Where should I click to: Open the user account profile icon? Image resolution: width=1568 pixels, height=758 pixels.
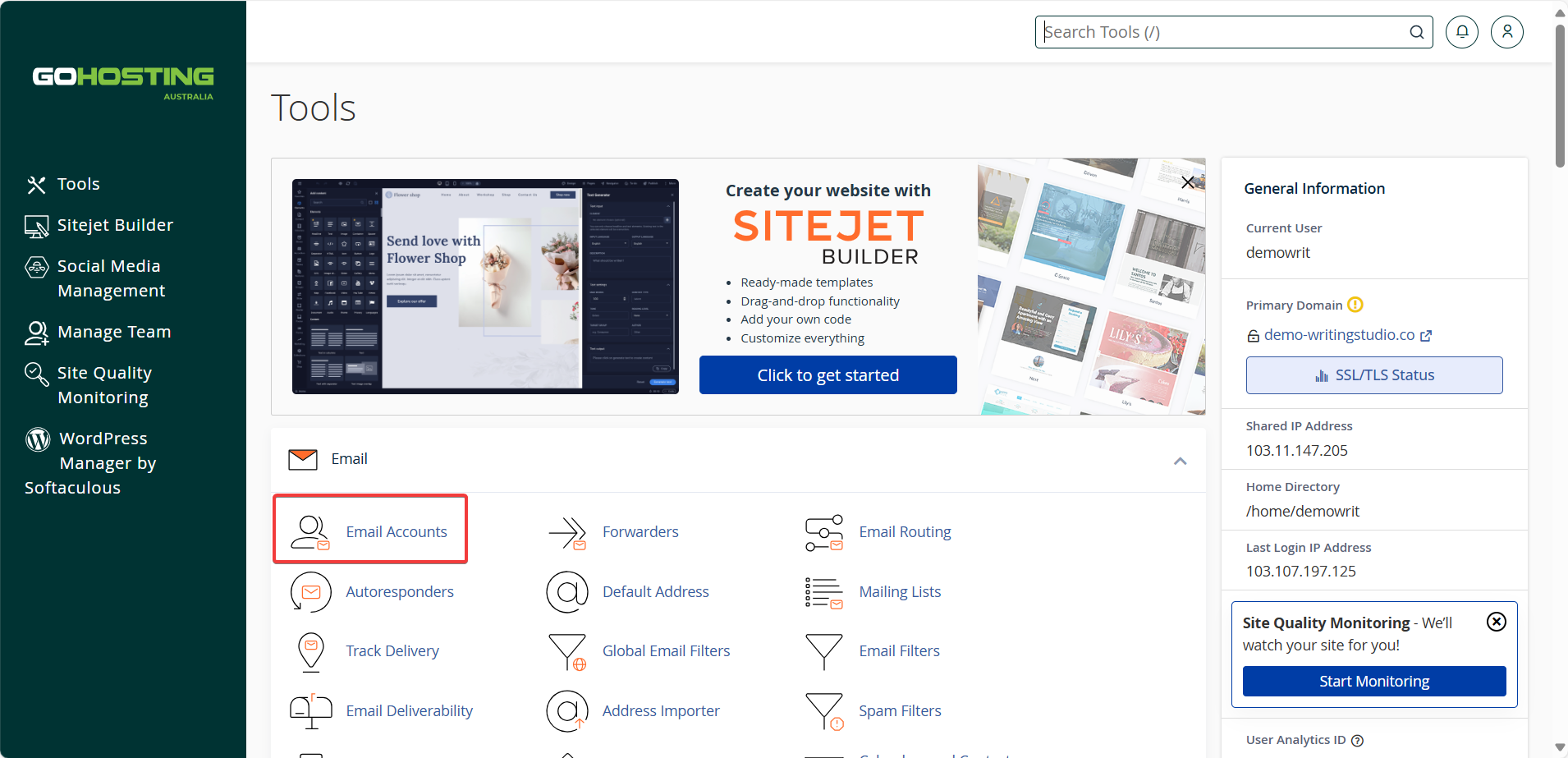[1507, 32]
